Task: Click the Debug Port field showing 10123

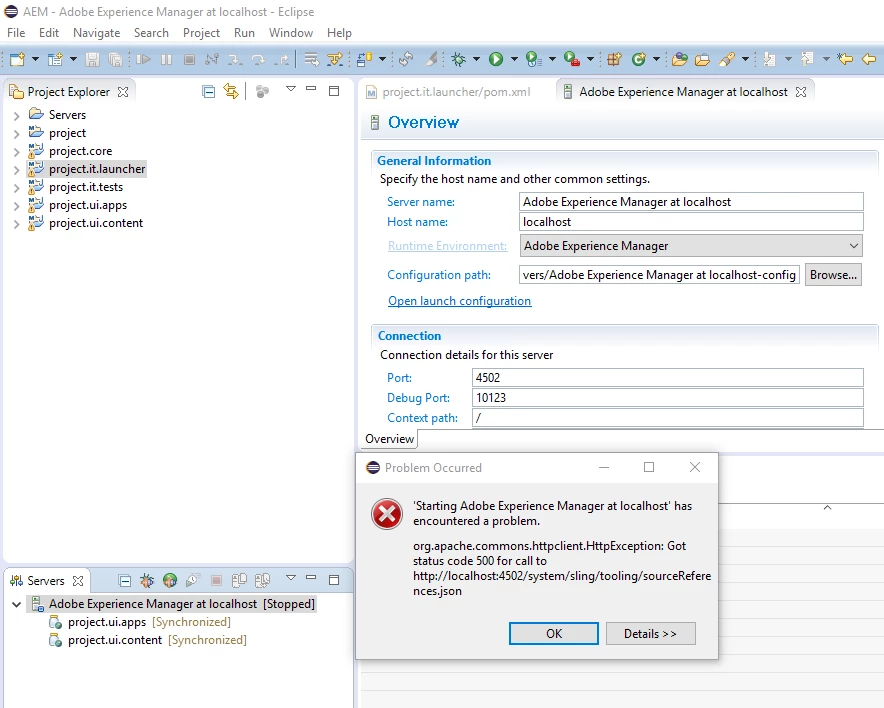Action: [x=668, y=398]
